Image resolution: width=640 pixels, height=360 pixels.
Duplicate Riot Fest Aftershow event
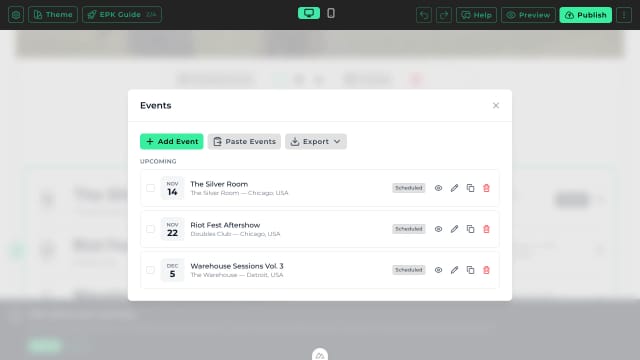pyautogui.click(x=470, y=229)
